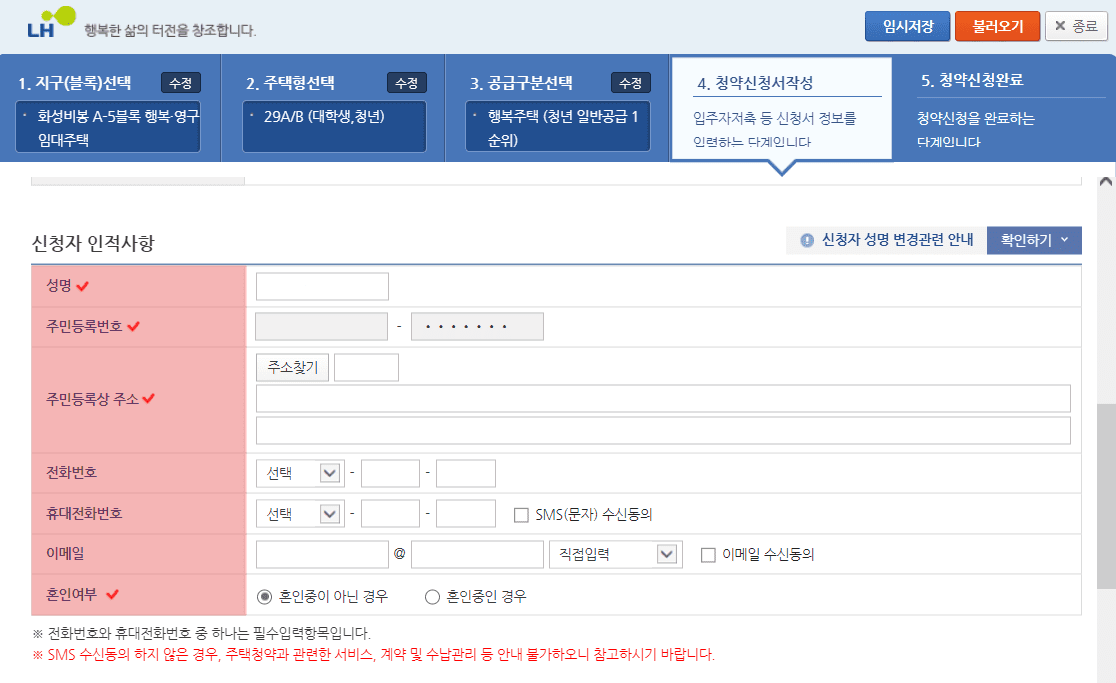Check the 이메일 수신동의 box
The image size is (1116, 683).
[x=708, y=555]
